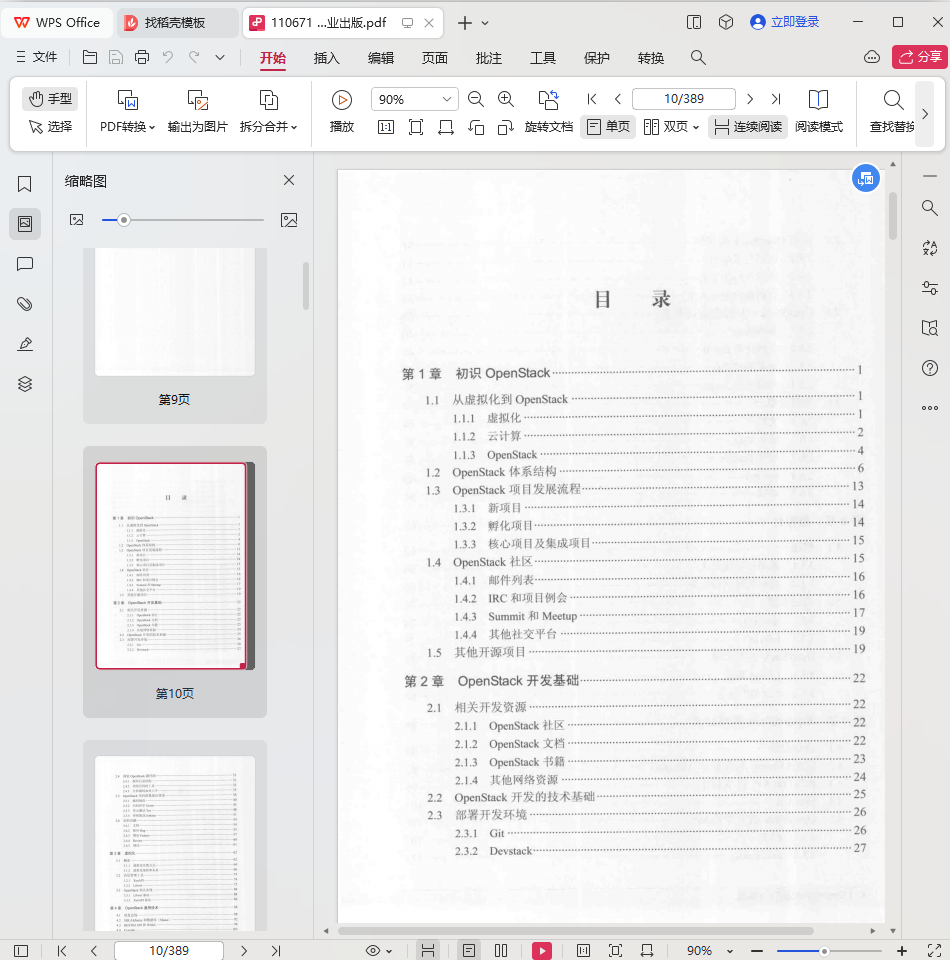950x960 pixels.
Task: Click the 立即登录 login button
Action: pos(785,22)
